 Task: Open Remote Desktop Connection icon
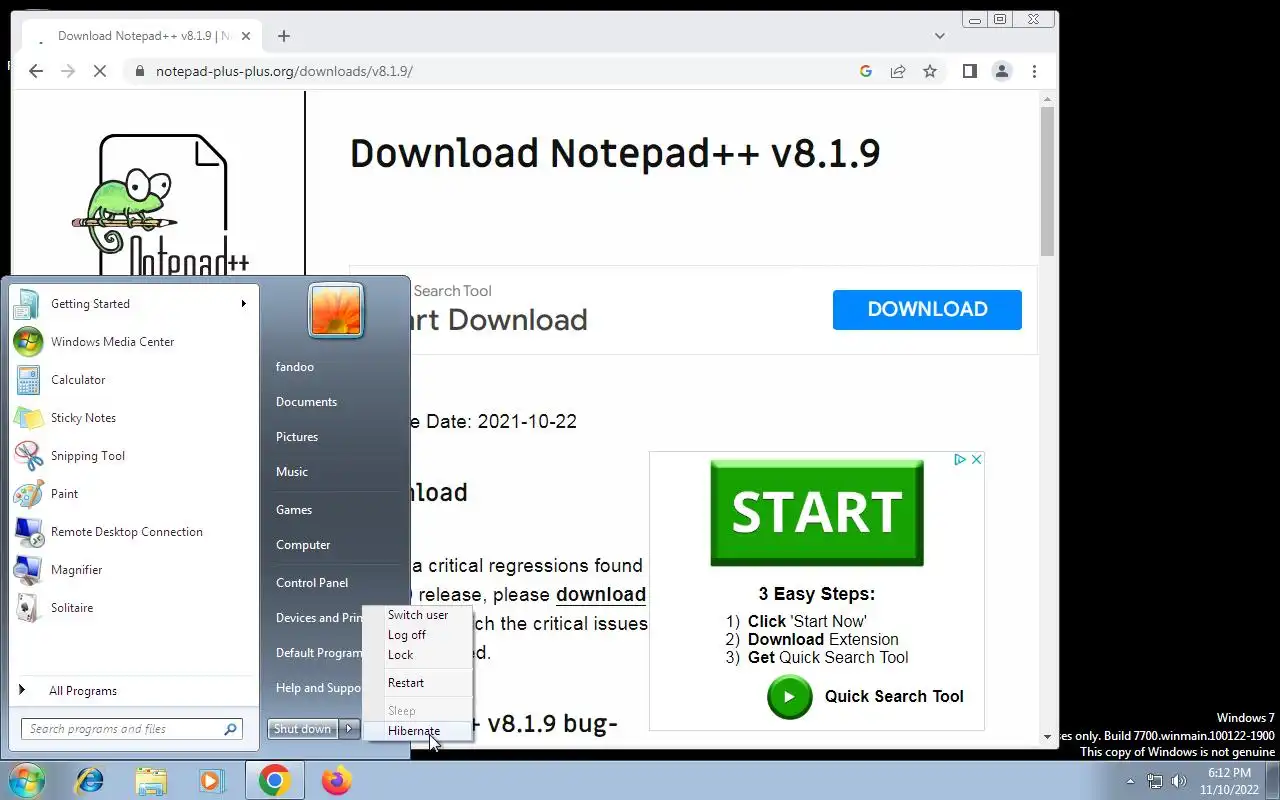pyautogui.click(x=28, y=532)
